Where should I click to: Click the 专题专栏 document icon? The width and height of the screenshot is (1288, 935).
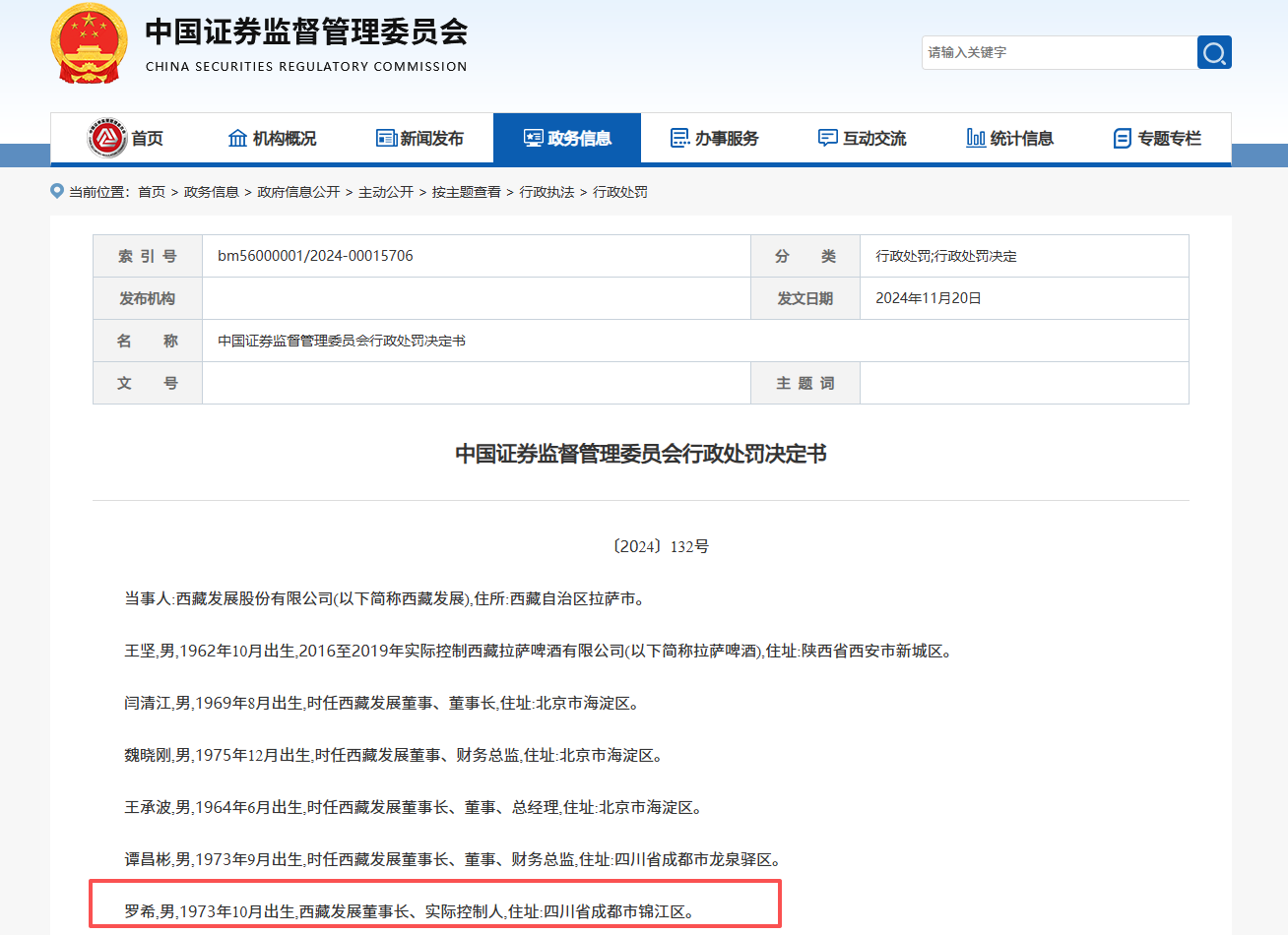point(1122,138)
